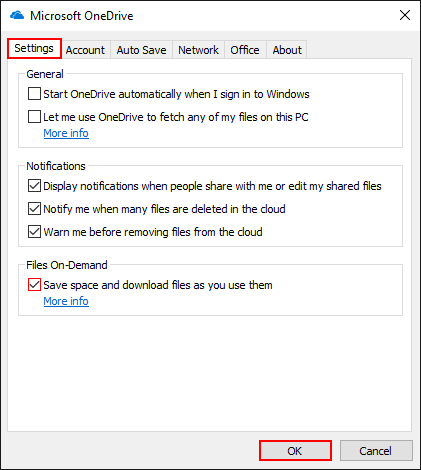View the About tab
Viewport: 421px width, 470px height.
287,50
